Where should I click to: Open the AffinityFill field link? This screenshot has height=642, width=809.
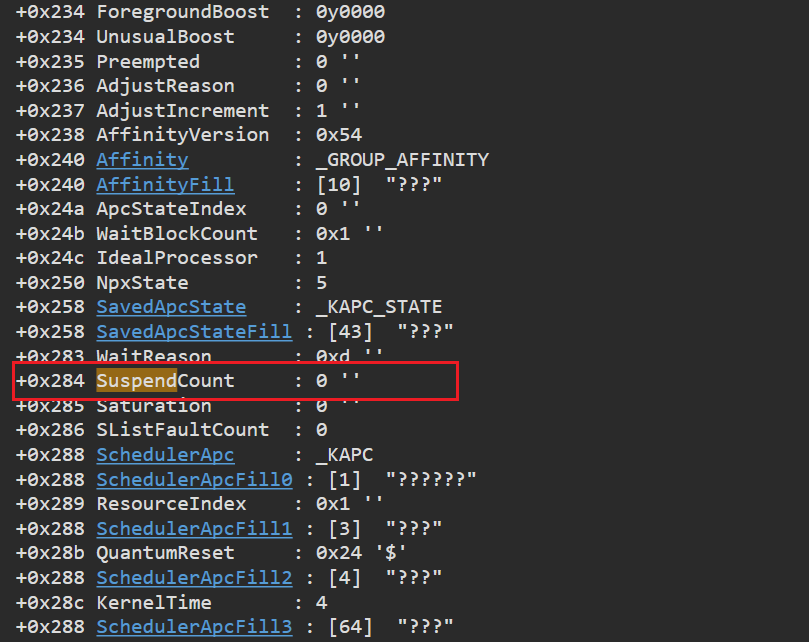coord(165,184)
